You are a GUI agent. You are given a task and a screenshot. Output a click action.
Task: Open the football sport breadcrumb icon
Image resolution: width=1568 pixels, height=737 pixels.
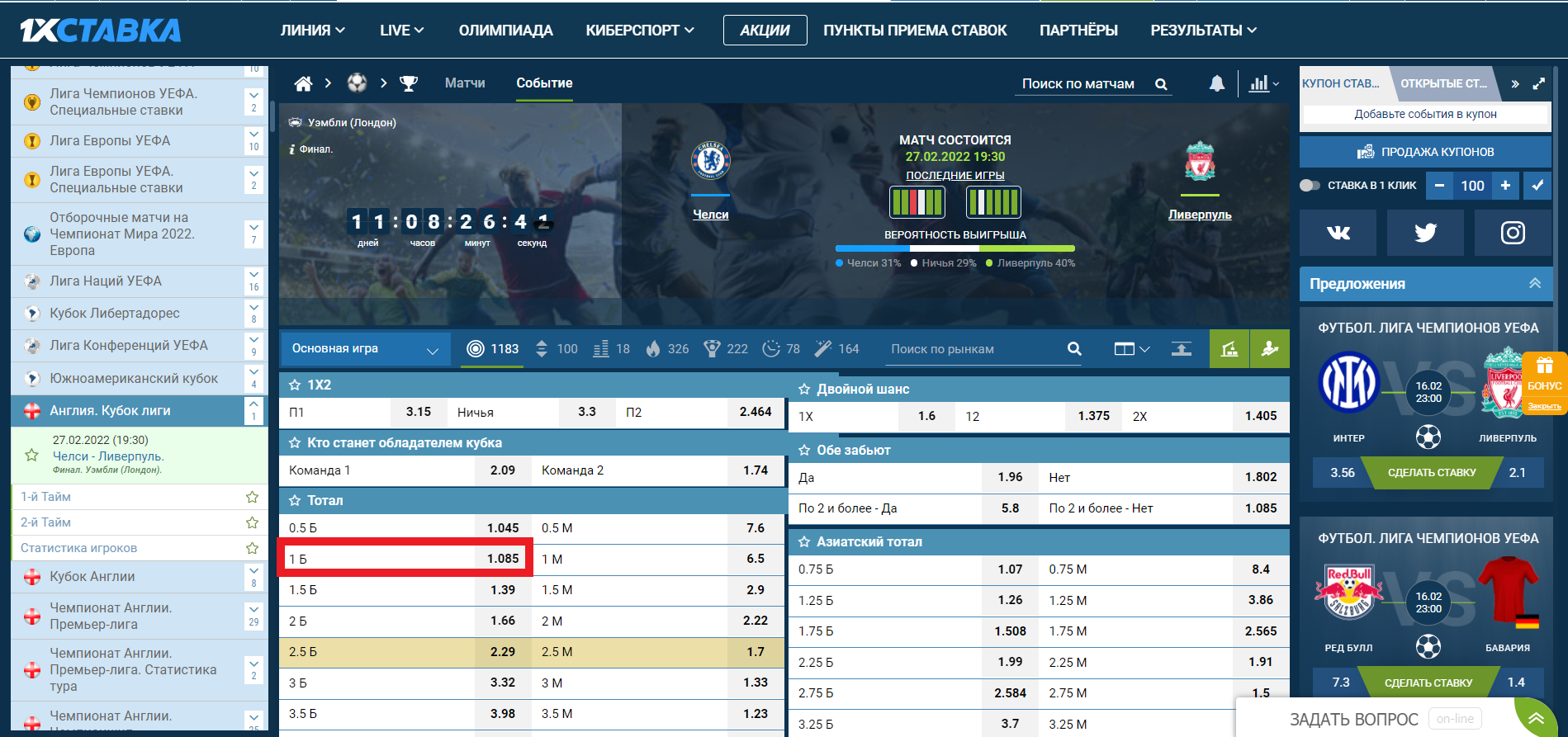(357, 83)
